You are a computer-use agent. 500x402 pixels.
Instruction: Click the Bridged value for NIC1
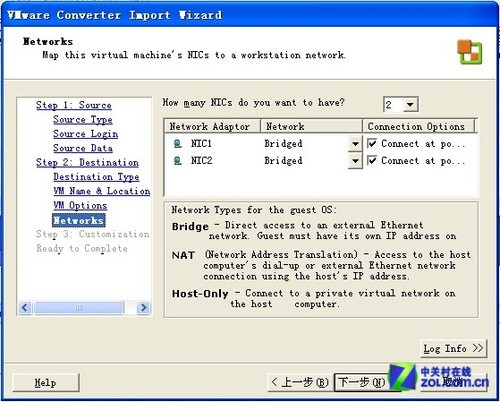pyautogui.click(x=283, y=144)
